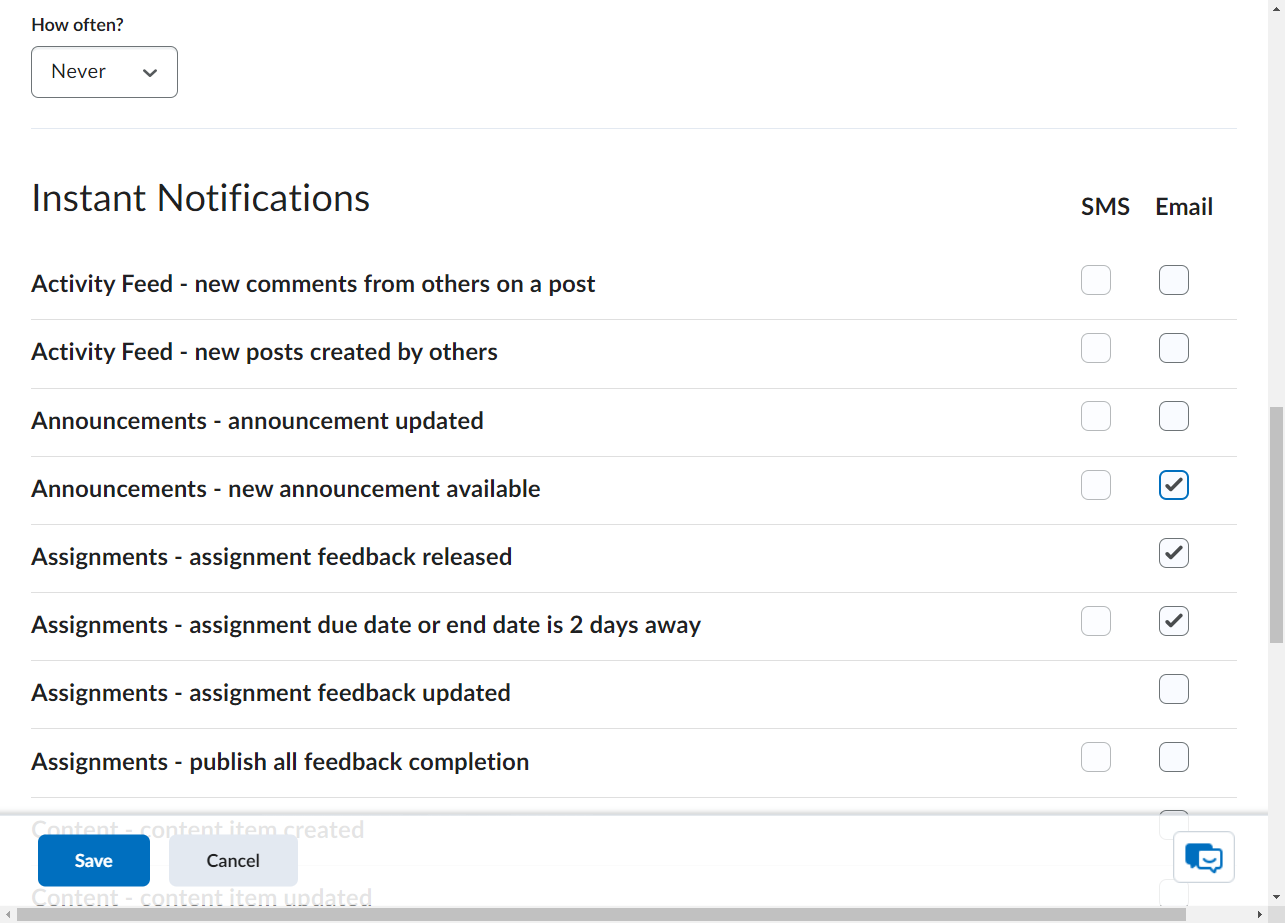Click the 'SMS' column header
This screenshot has height=923, width=1285.
coord(1105,207)
